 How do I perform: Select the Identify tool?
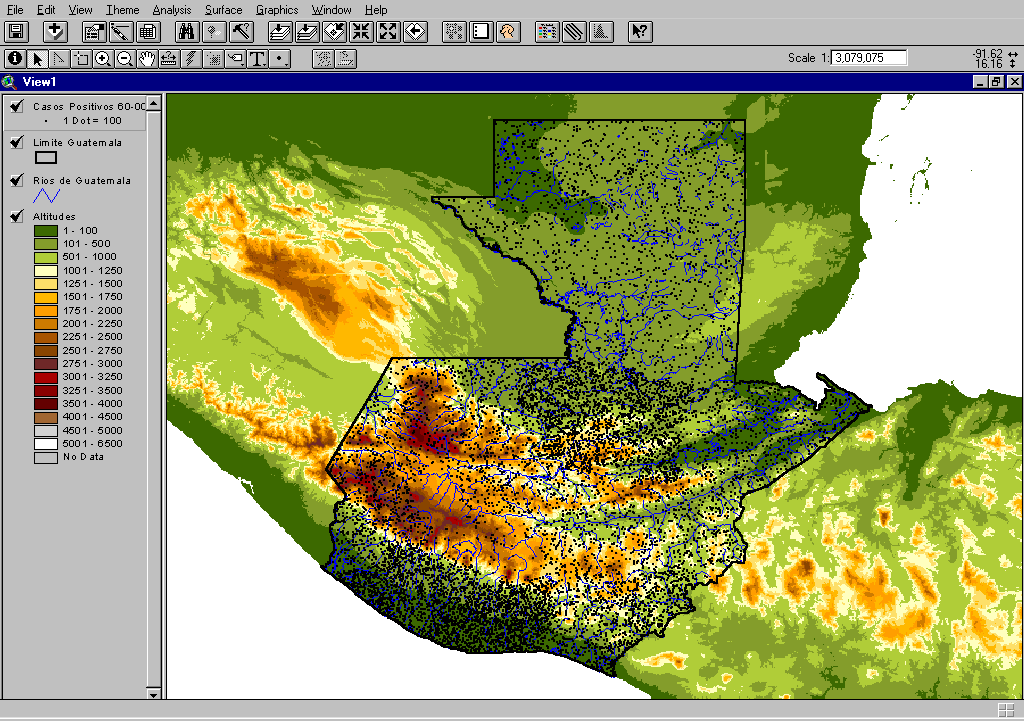click(14, 59)
